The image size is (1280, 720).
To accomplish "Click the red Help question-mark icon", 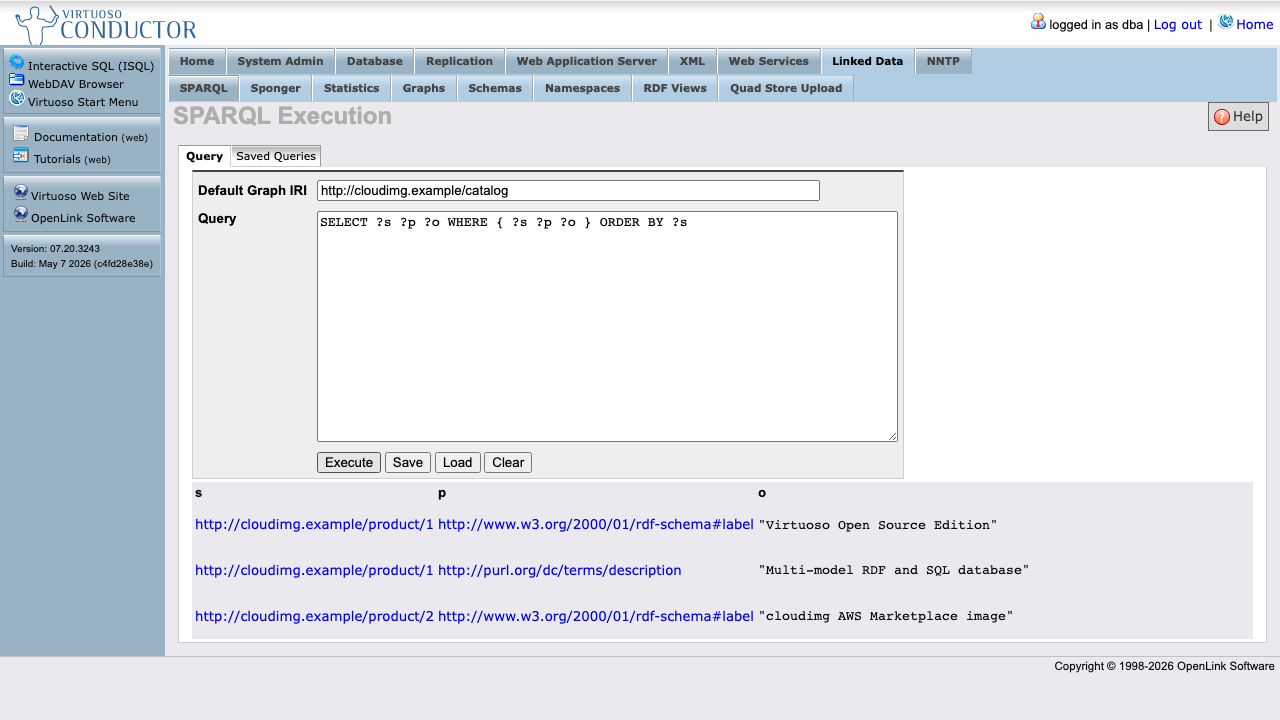I will coord(1222,117).
